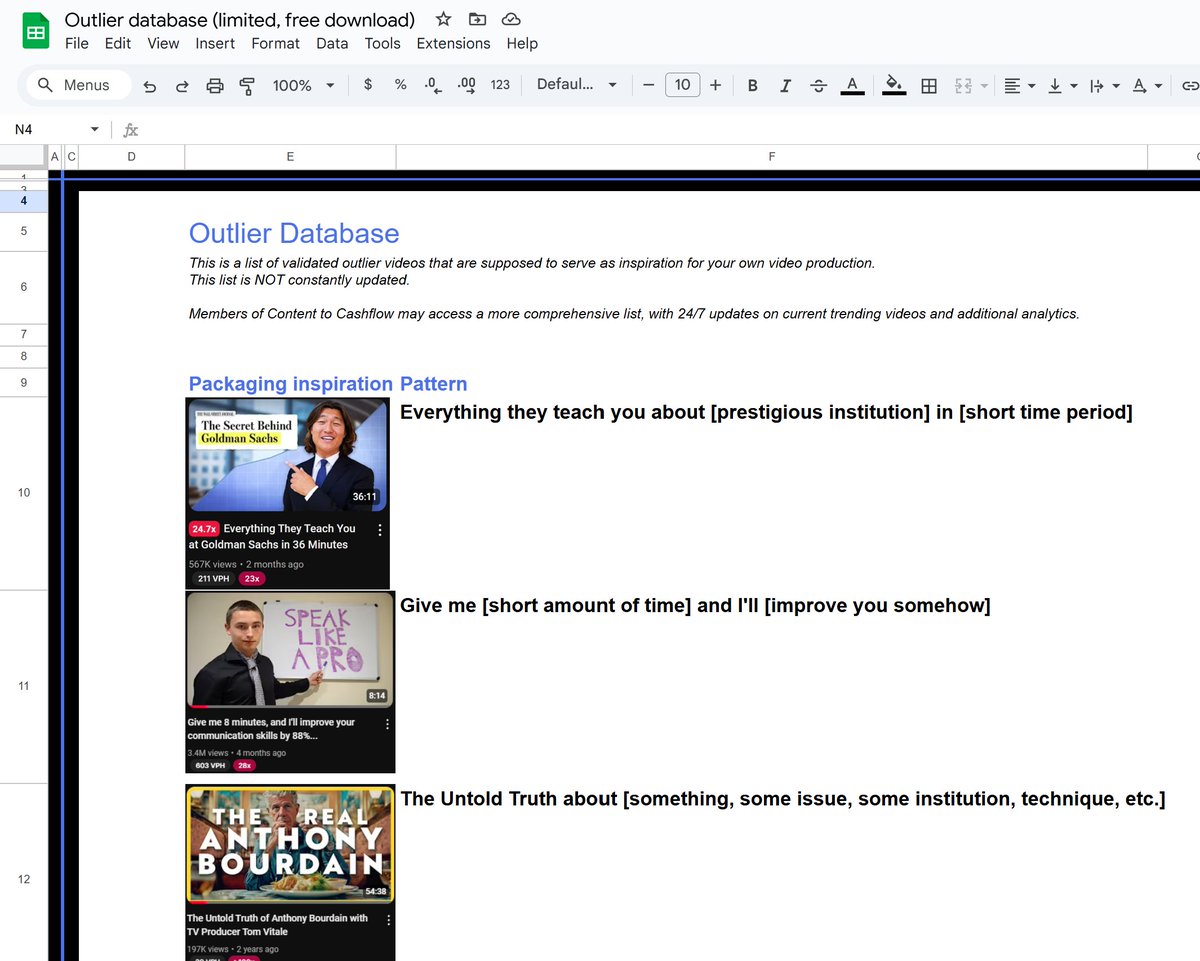This screenshot has width=1200, height=961.
Task: Open the Data menu
Action: 332,43
